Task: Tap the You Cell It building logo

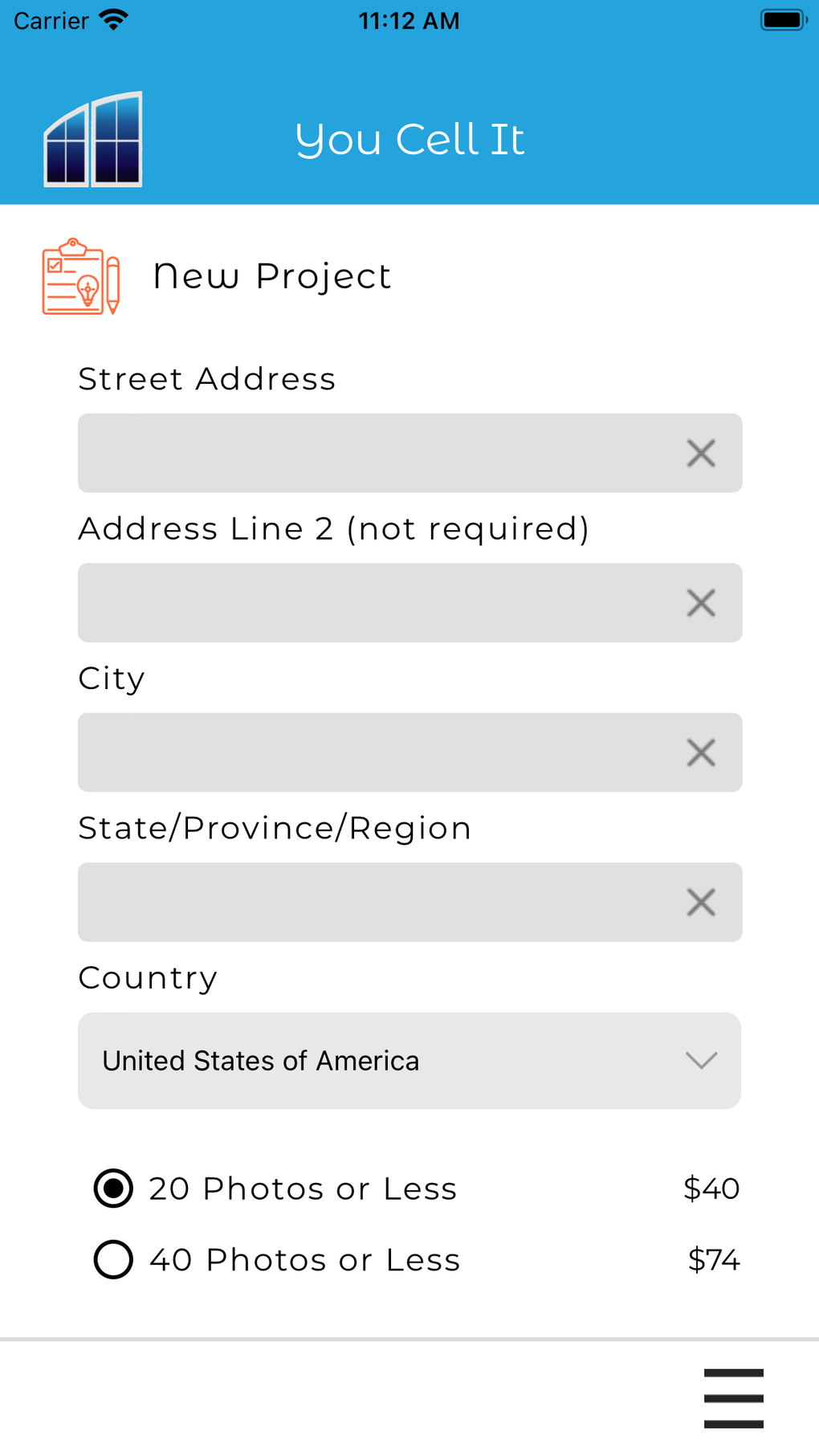Action: 93,140
